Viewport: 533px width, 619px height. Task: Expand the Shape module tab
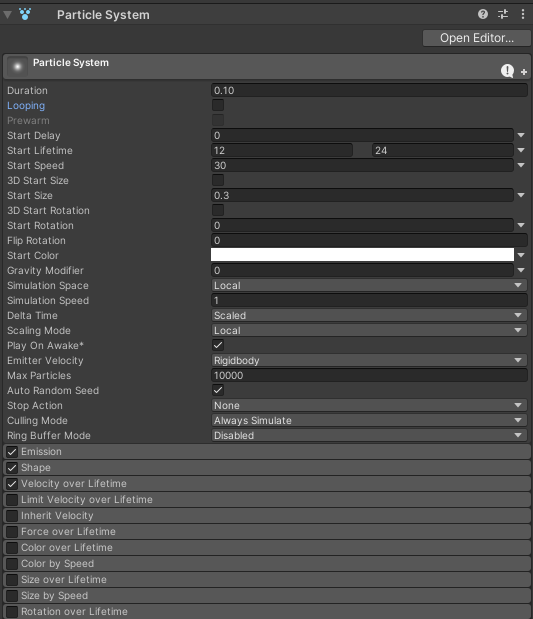click(267, 468)
